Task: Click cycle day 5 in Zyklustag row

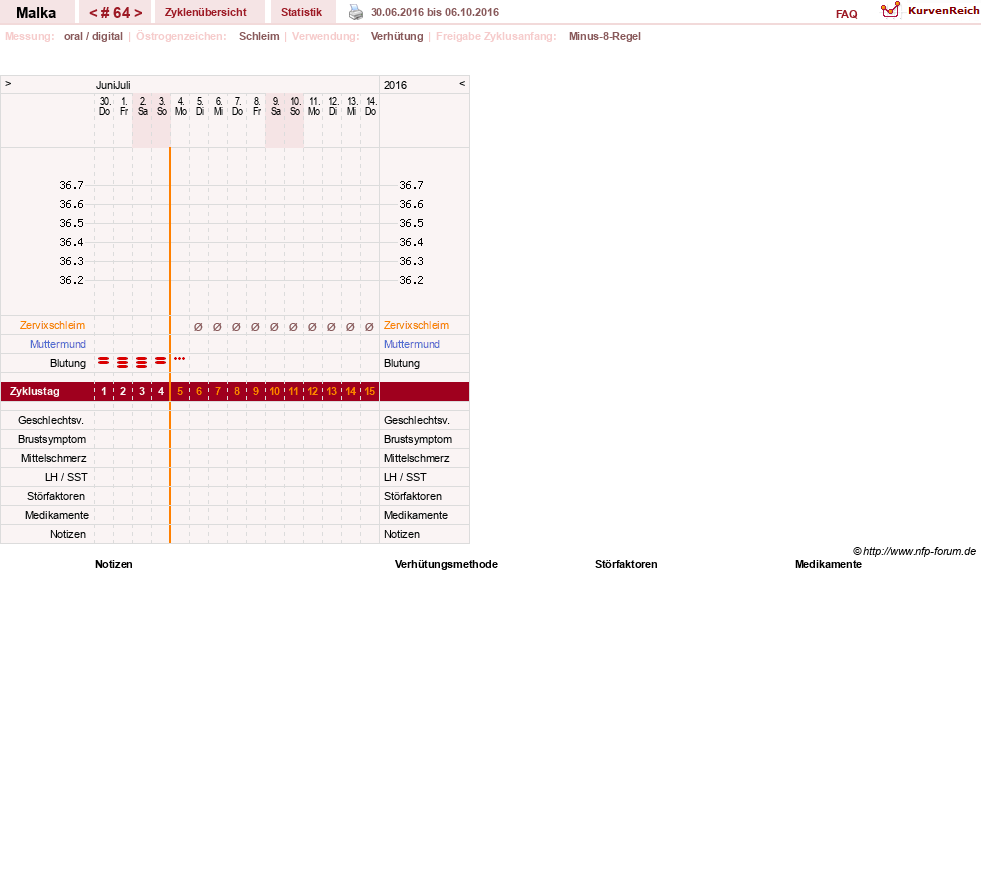Action: coord(180,392)
